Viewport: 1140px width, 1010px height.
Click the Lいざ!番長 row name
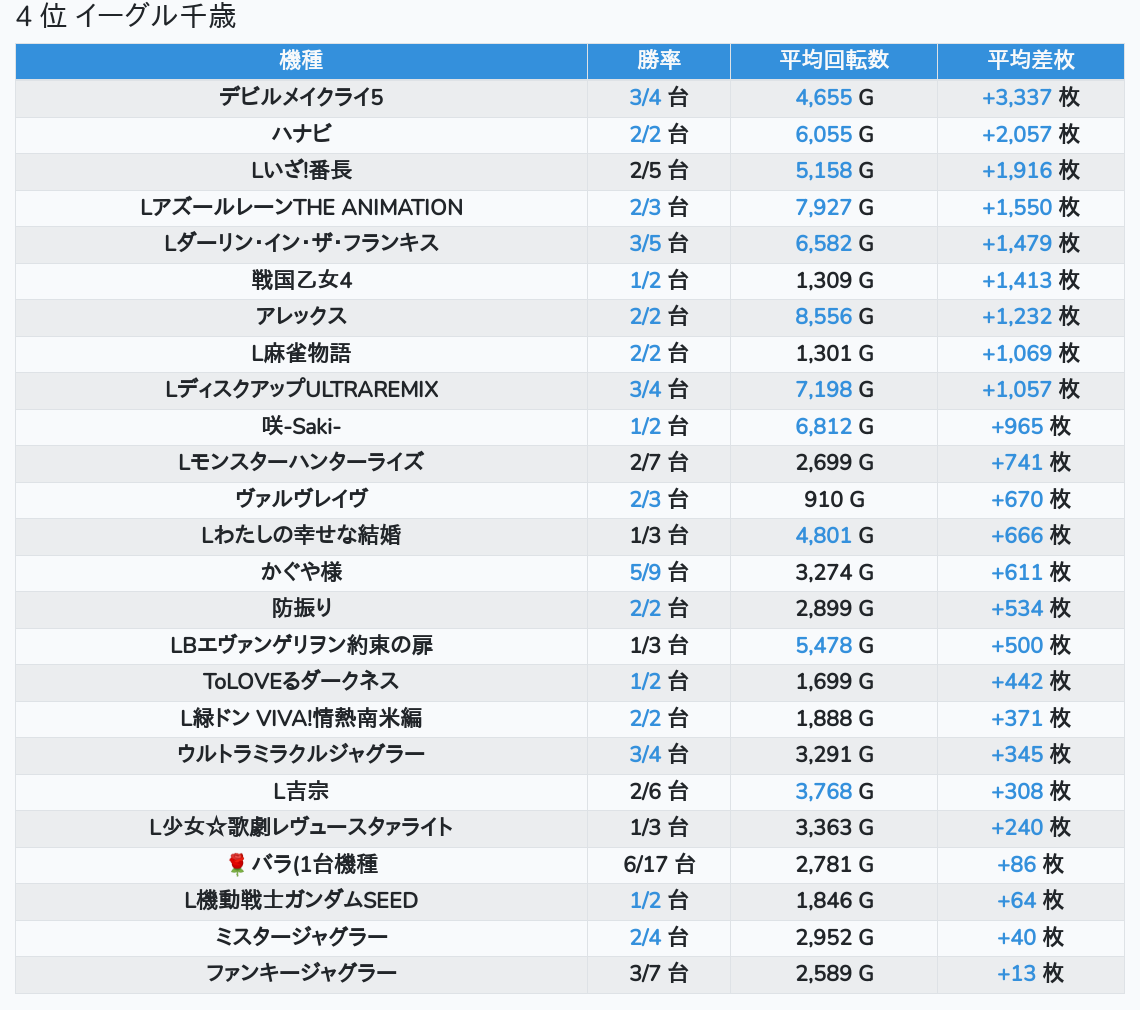(301, 170)
